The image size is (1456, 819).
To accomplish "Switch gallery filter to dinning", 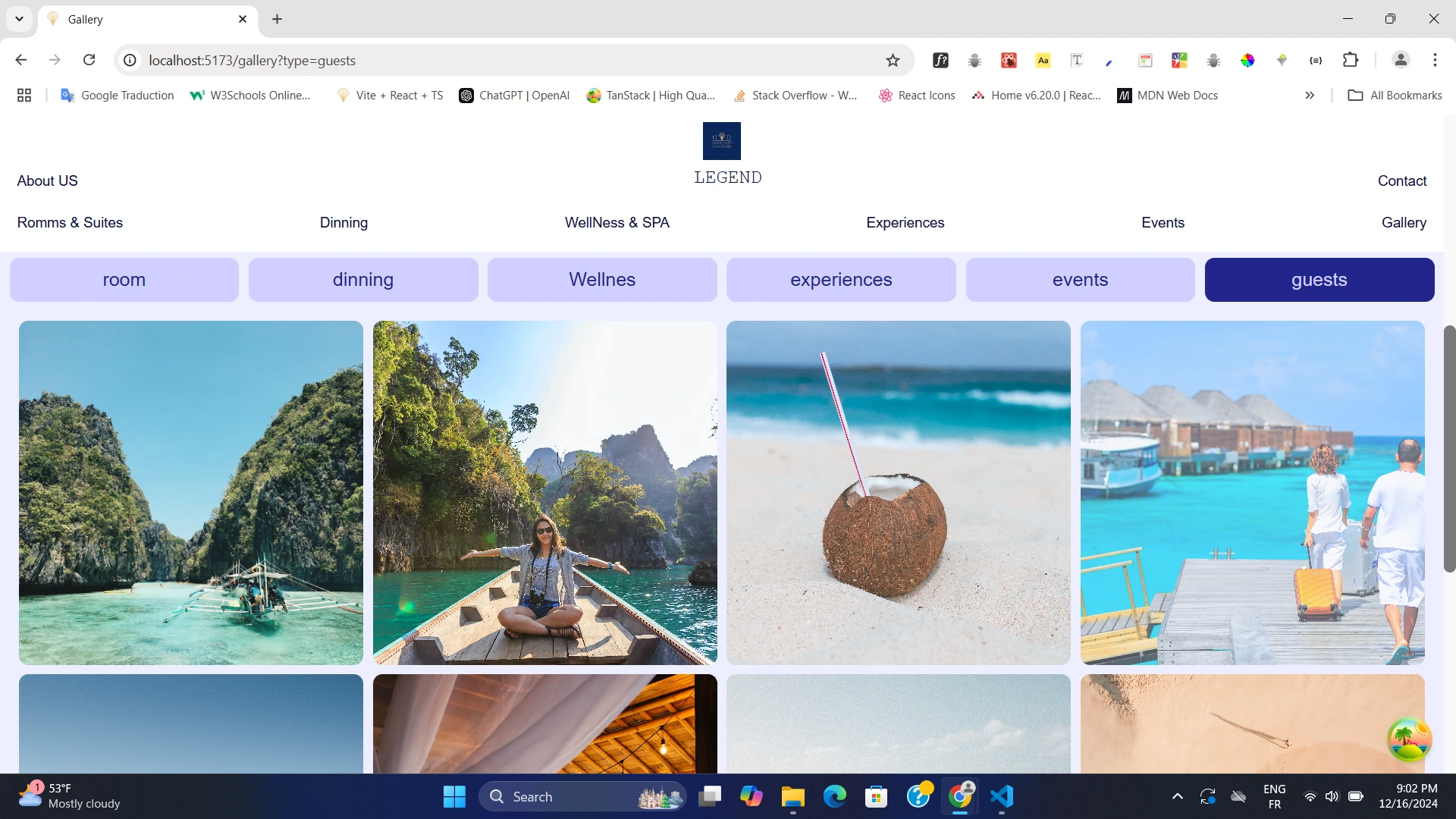I will (363, 280).
